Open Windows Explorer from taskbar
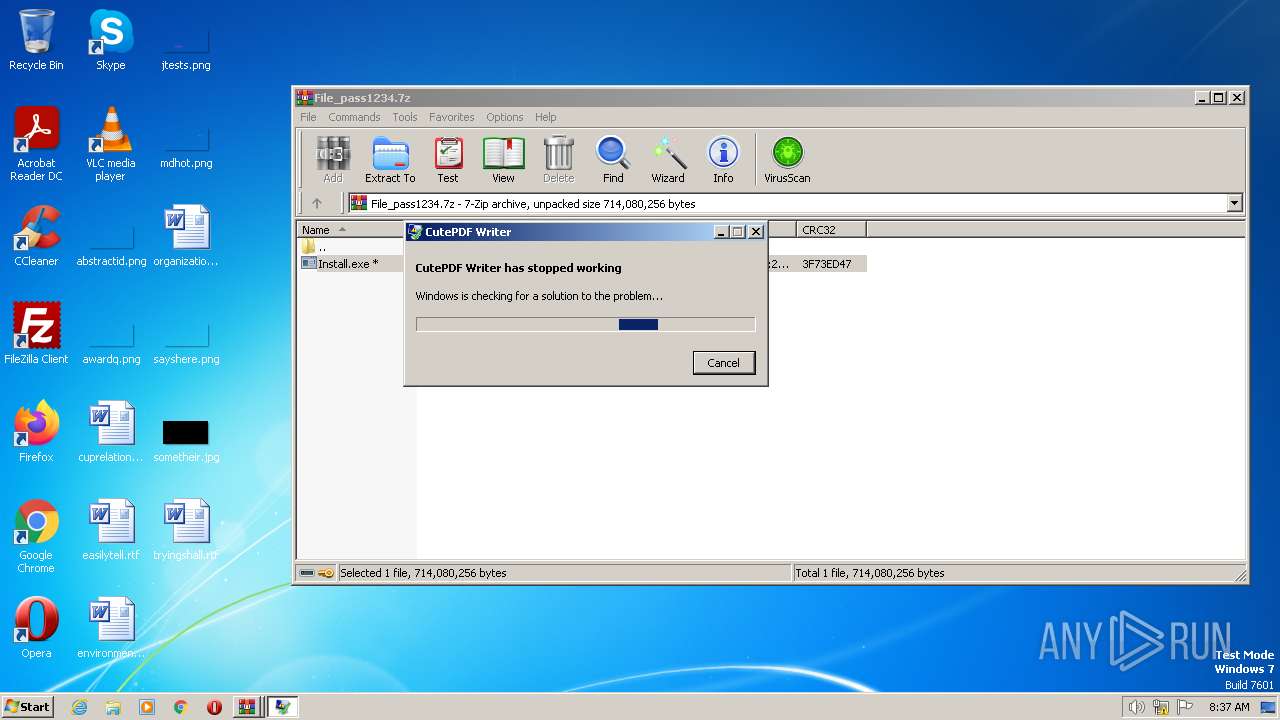 [113, 707]
